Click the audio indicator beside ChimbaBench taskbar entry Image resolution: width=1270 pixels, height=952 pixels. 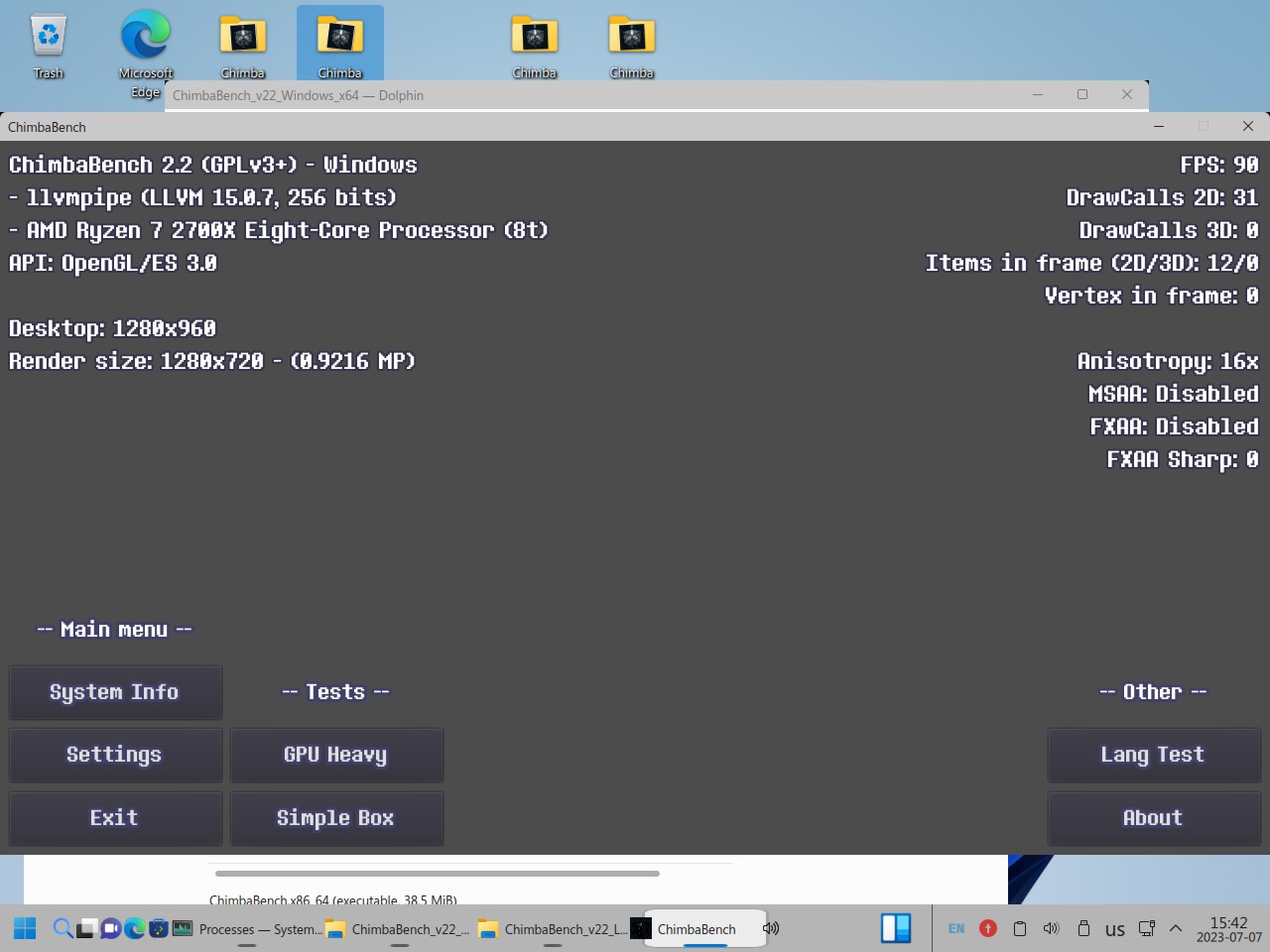point(771,928)
